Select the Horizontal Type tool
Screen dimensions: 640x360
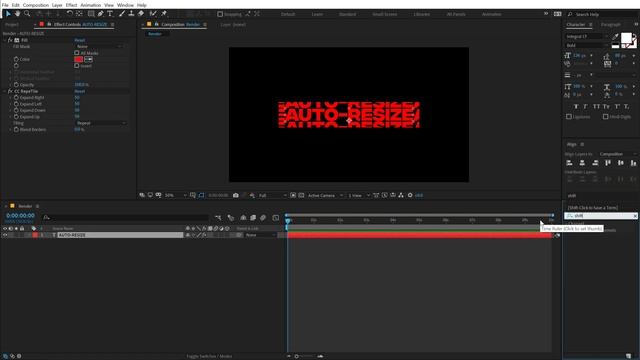[110, 14]
